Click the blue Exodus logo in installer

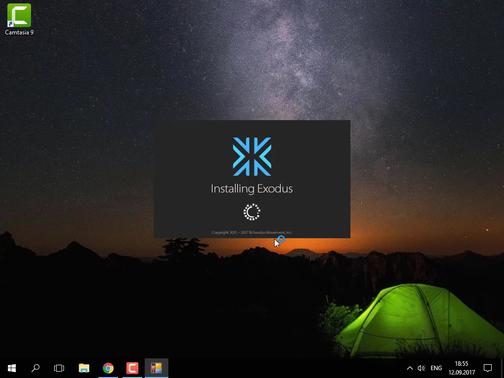pyautogui.click(x=252, y=156)
